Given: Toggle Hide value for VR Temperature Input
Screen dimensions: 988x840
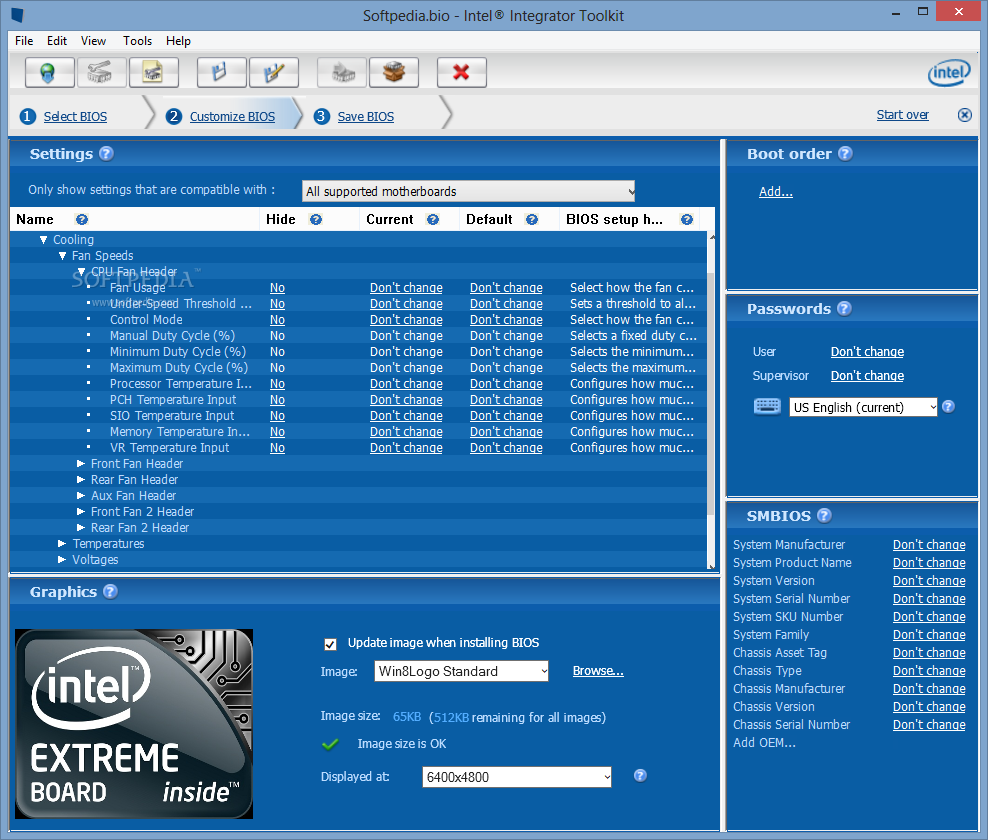Looking at the screenshot, I should tap(277, 447).
